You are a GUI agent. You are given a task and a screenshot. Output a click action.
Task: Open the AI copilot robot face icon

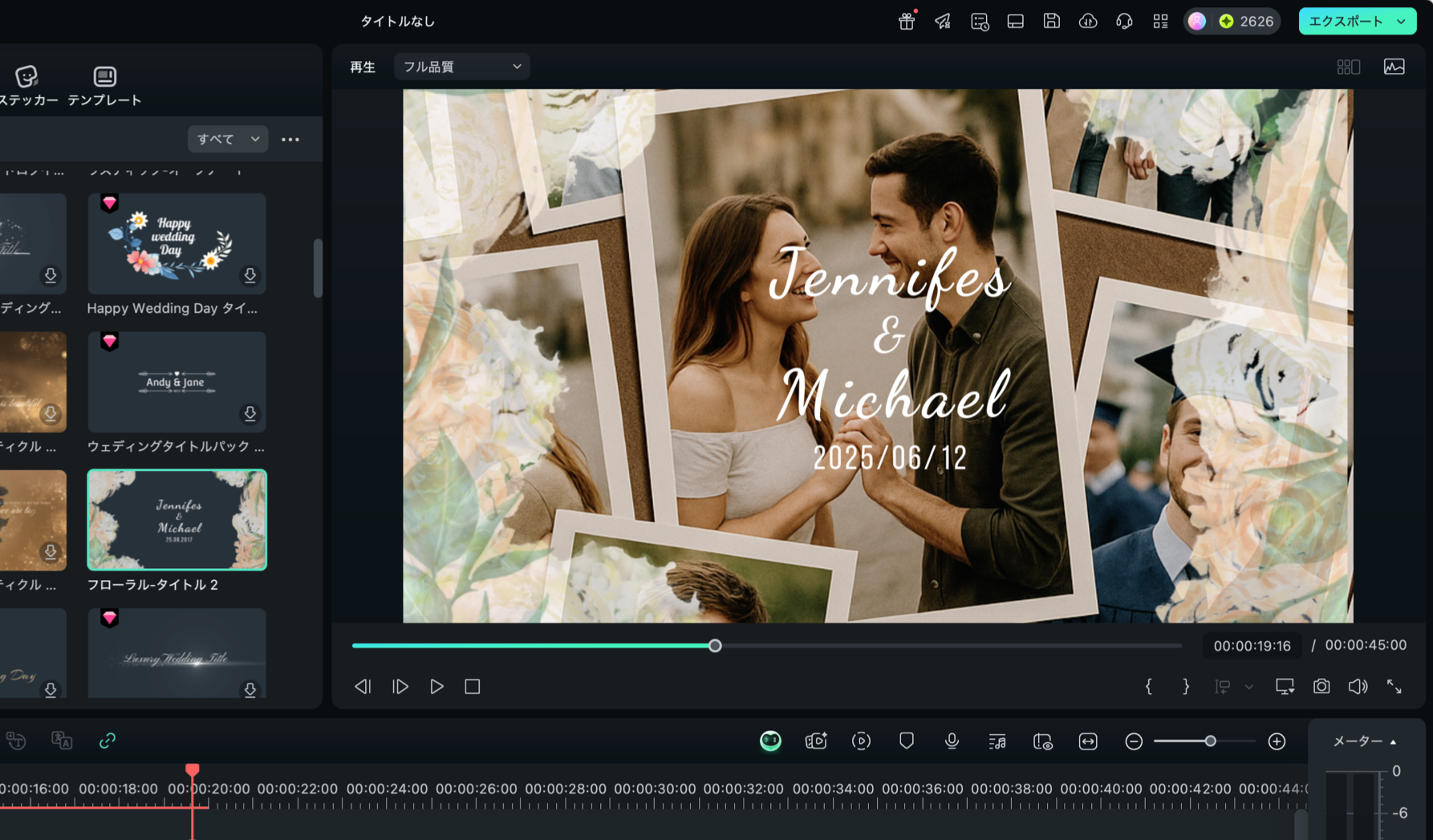pos(770,741)
